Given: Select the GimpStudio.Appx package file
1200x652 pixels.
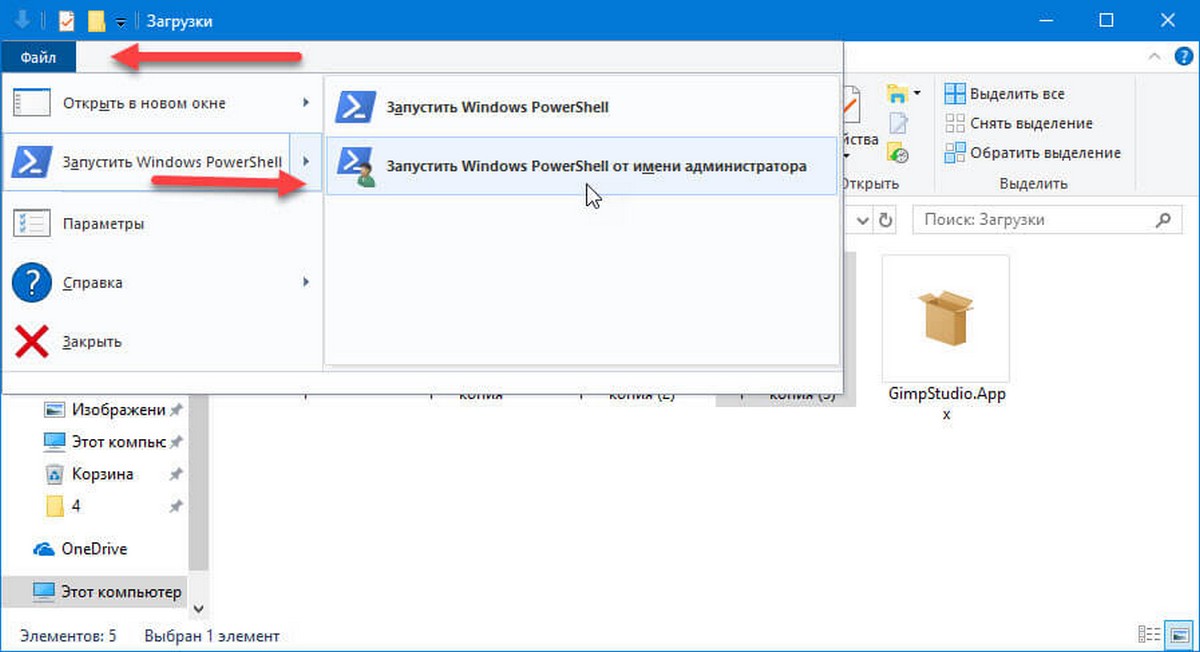Looking at the screenshot, I should pyautogui.click(x=945, y=340).
